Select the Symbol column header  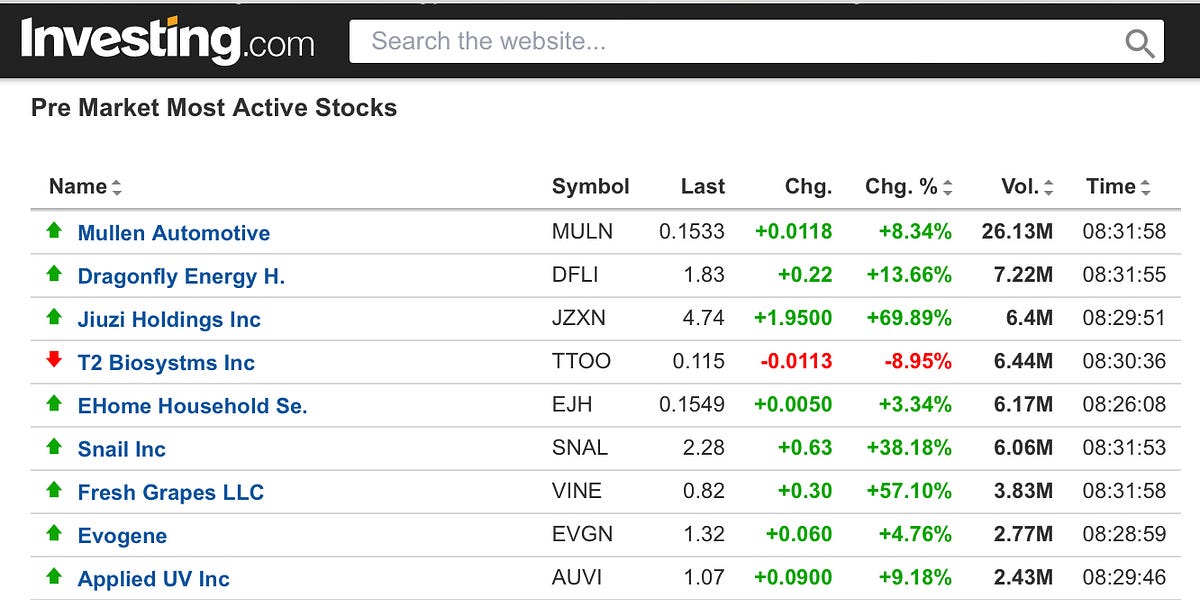point(590,187)
